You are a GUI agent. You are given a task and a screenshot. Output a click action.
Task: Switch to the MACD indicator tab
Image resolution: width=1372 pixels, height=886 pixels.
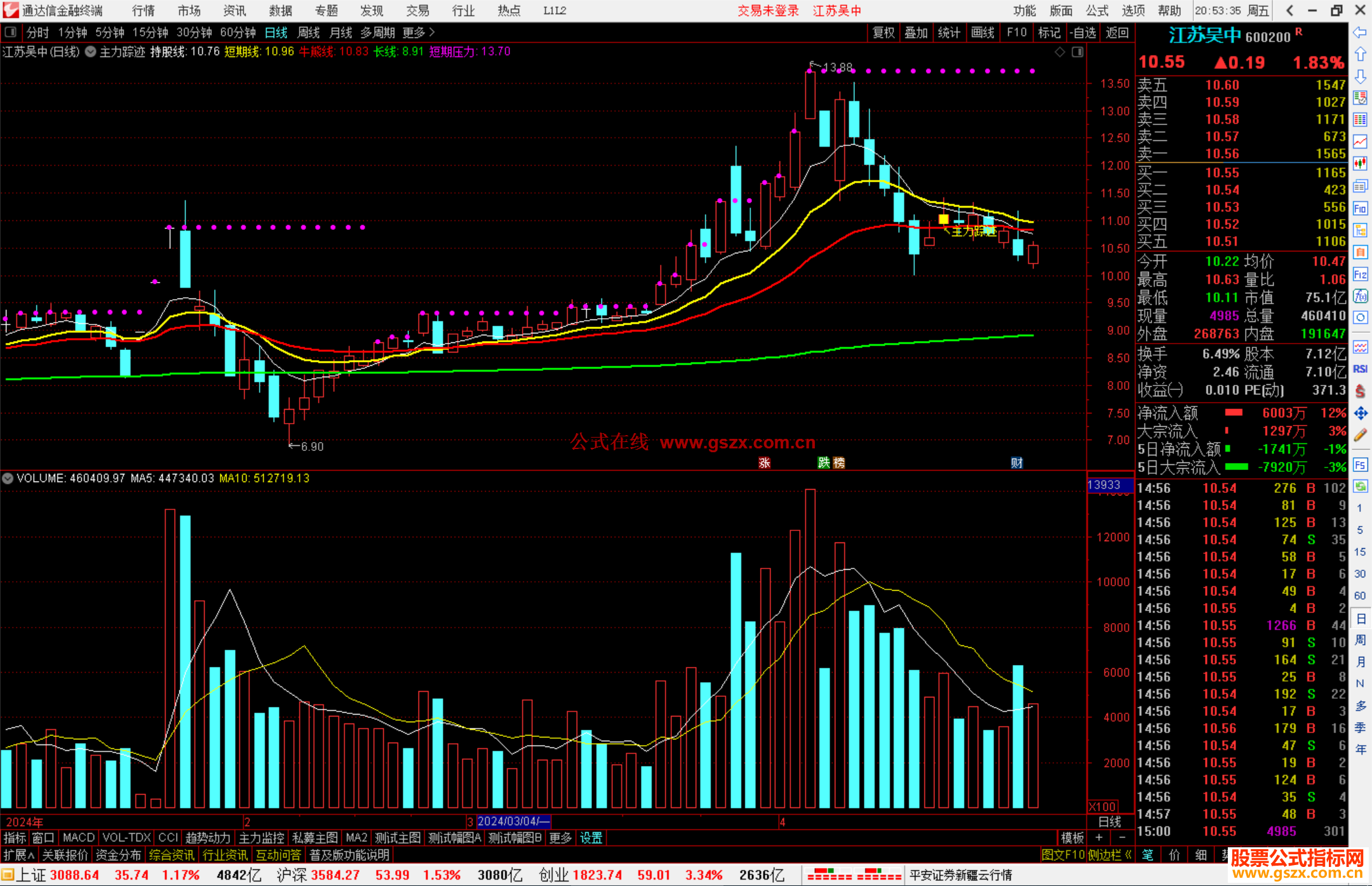tap(78, 838)
